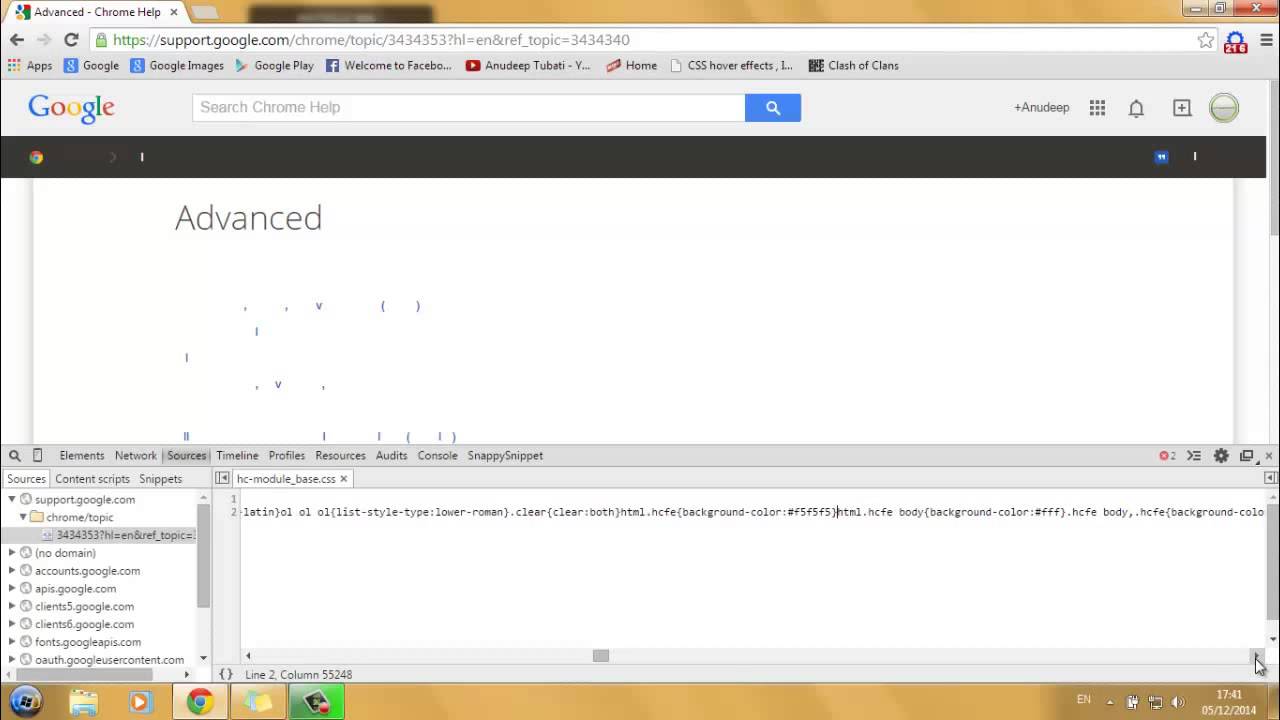Viewport: 1280px width, 720px height.
Task: Open the Anudeep Tubati YouTube bookmark
Action: [529, 66]
